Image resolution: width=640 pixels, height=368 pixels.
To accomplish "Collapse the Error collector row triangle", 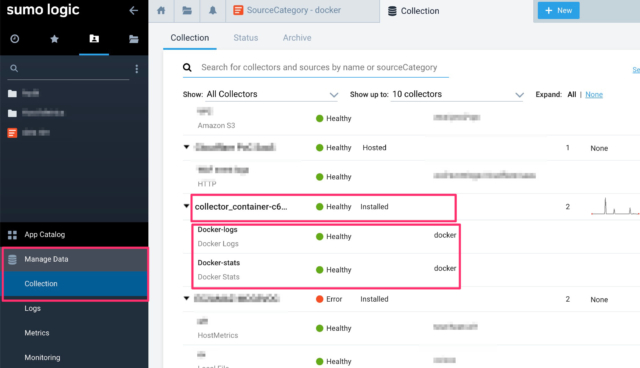I will point(187,298).
